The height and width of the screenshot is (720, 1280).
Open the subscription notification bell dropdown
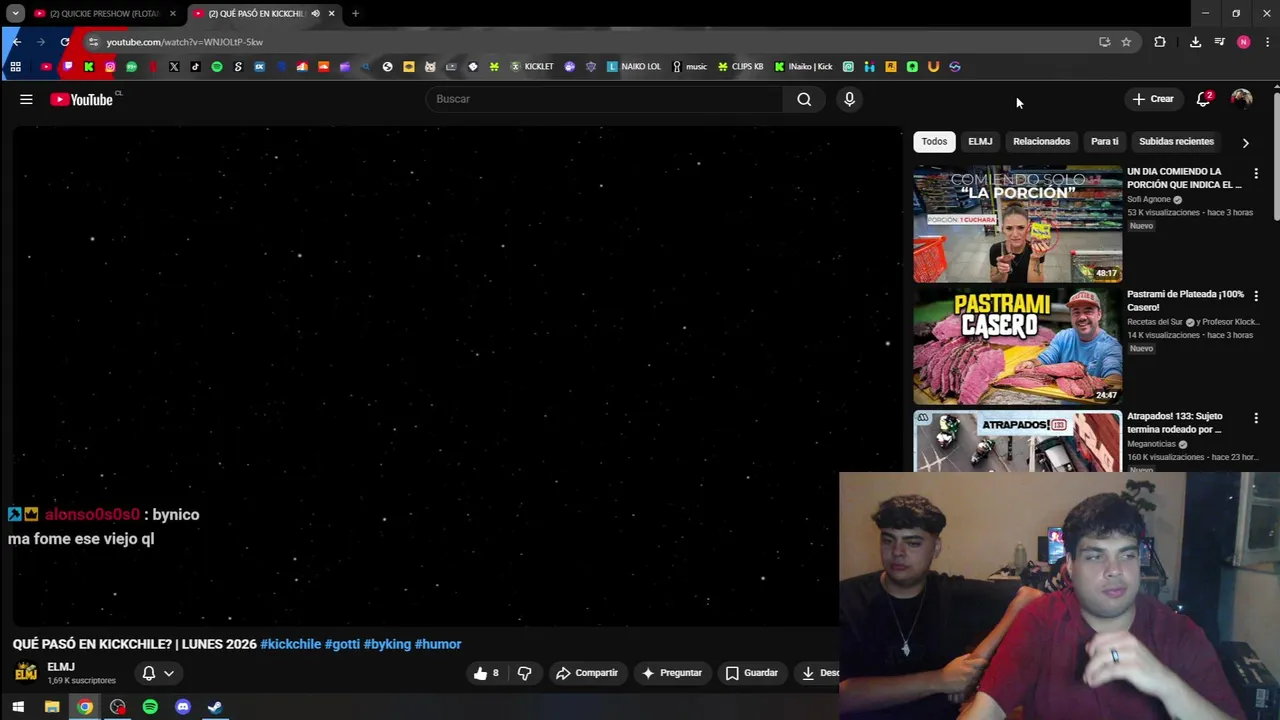158,673
